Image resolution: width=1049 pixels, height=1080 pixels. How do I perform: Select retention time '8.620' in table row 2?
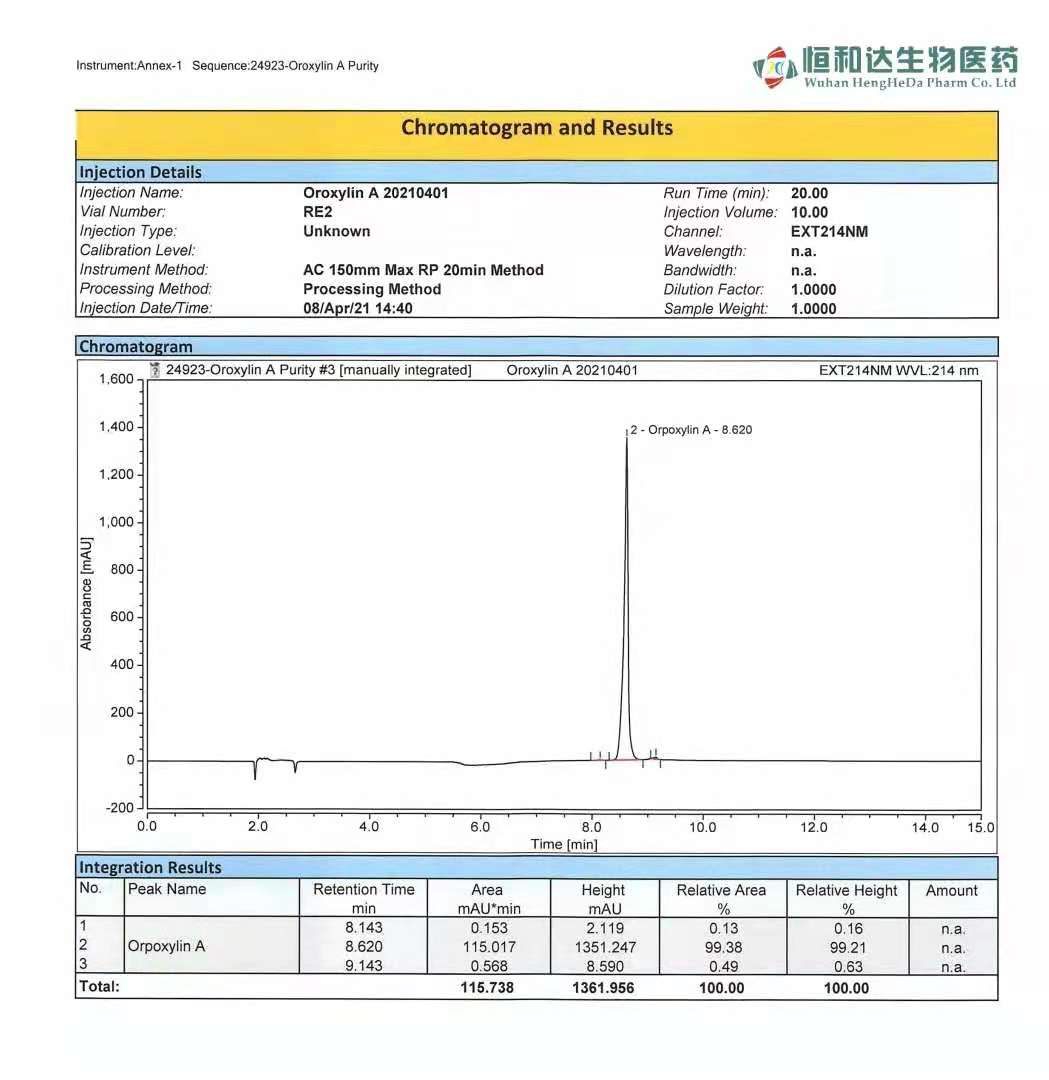(x=364, y=946)
